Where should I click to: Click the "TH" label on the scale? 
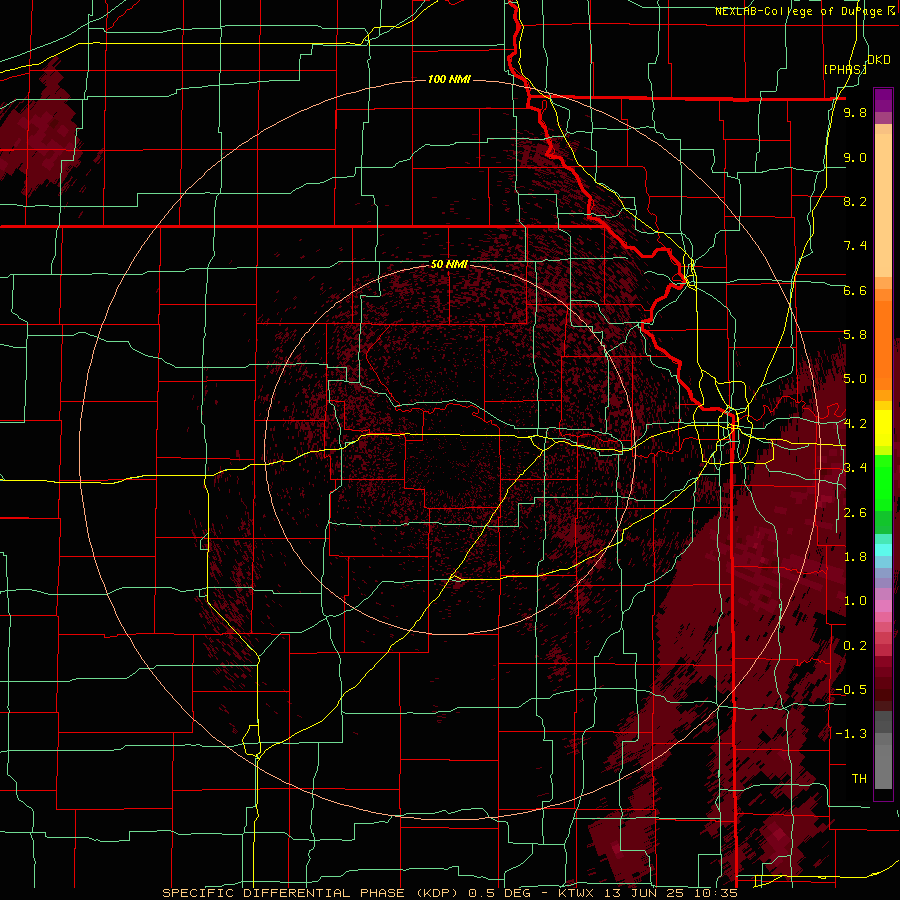859,779
